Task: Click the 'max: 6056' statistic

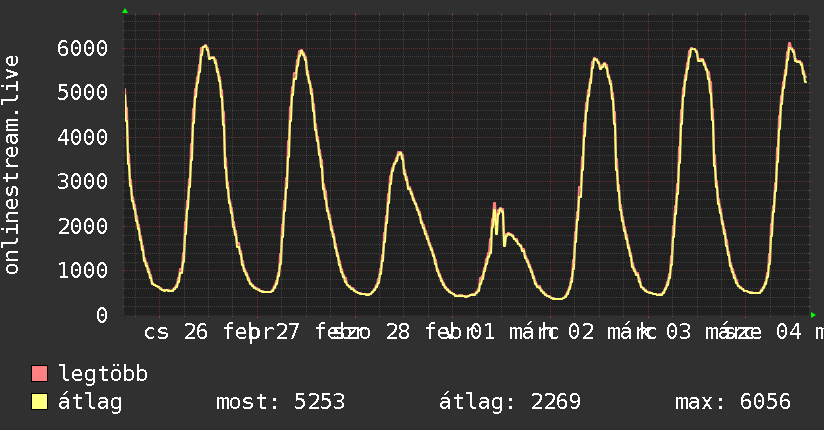Action: 733,402
